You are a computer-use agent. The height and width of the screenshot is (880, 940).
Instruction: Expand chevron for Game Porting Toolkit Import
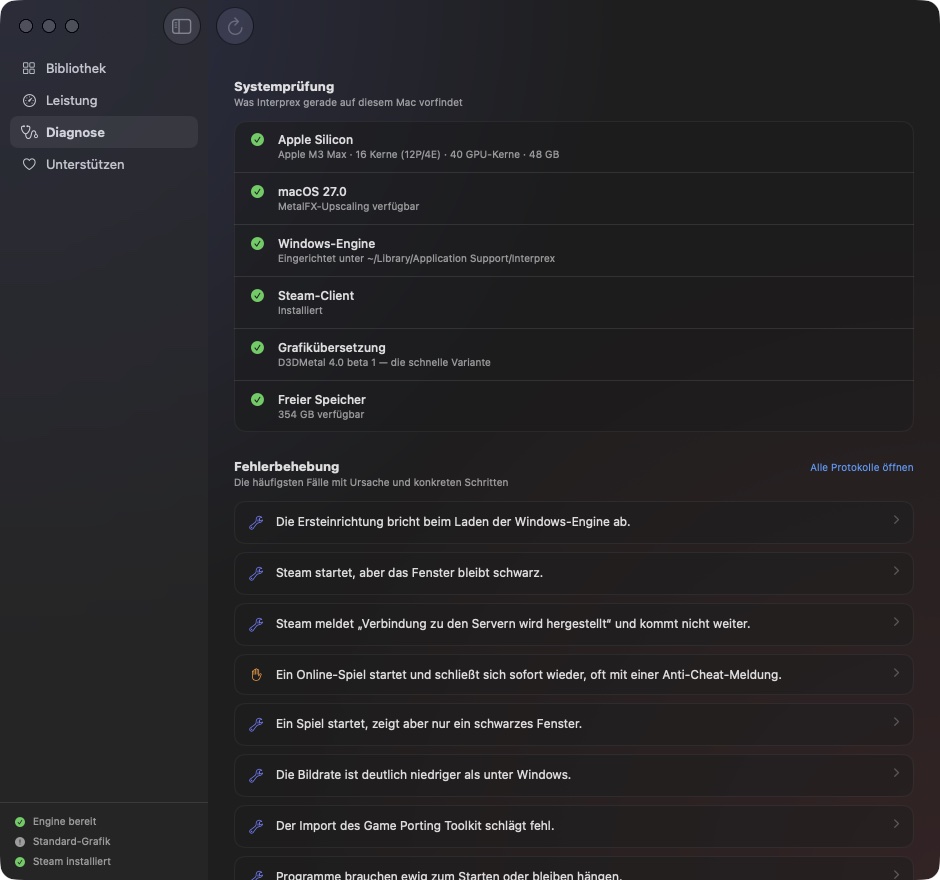[x=896, y=824]
